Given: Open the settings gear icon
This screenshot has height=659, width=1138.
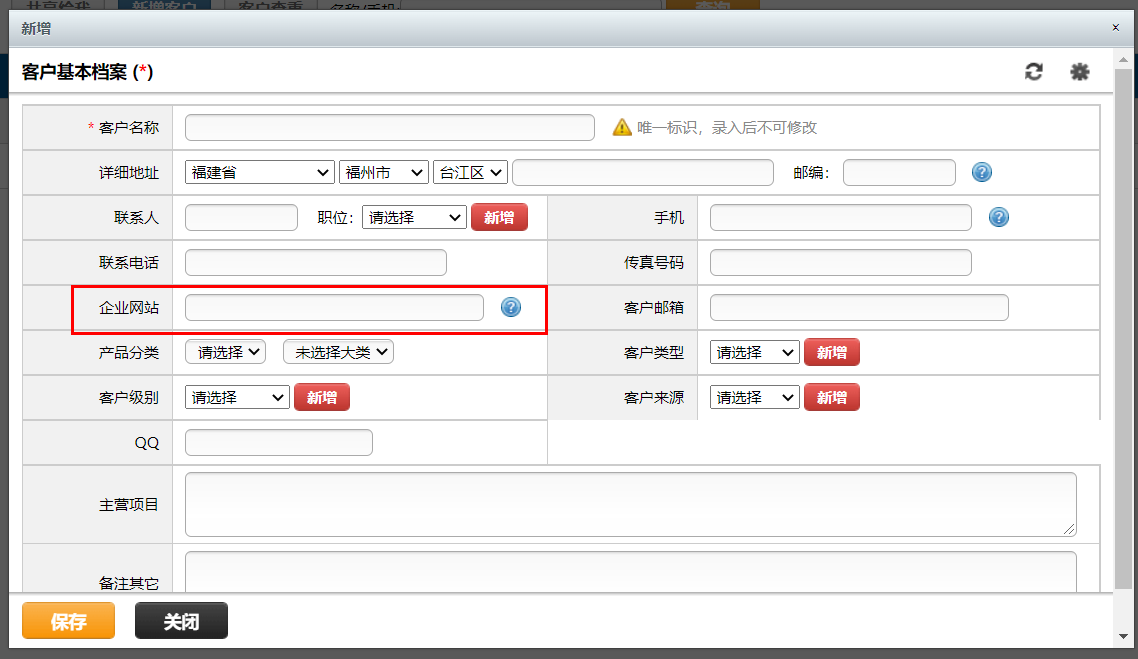Looking at the screenshot, I should pyautogui.click(x=1080, y=72).
